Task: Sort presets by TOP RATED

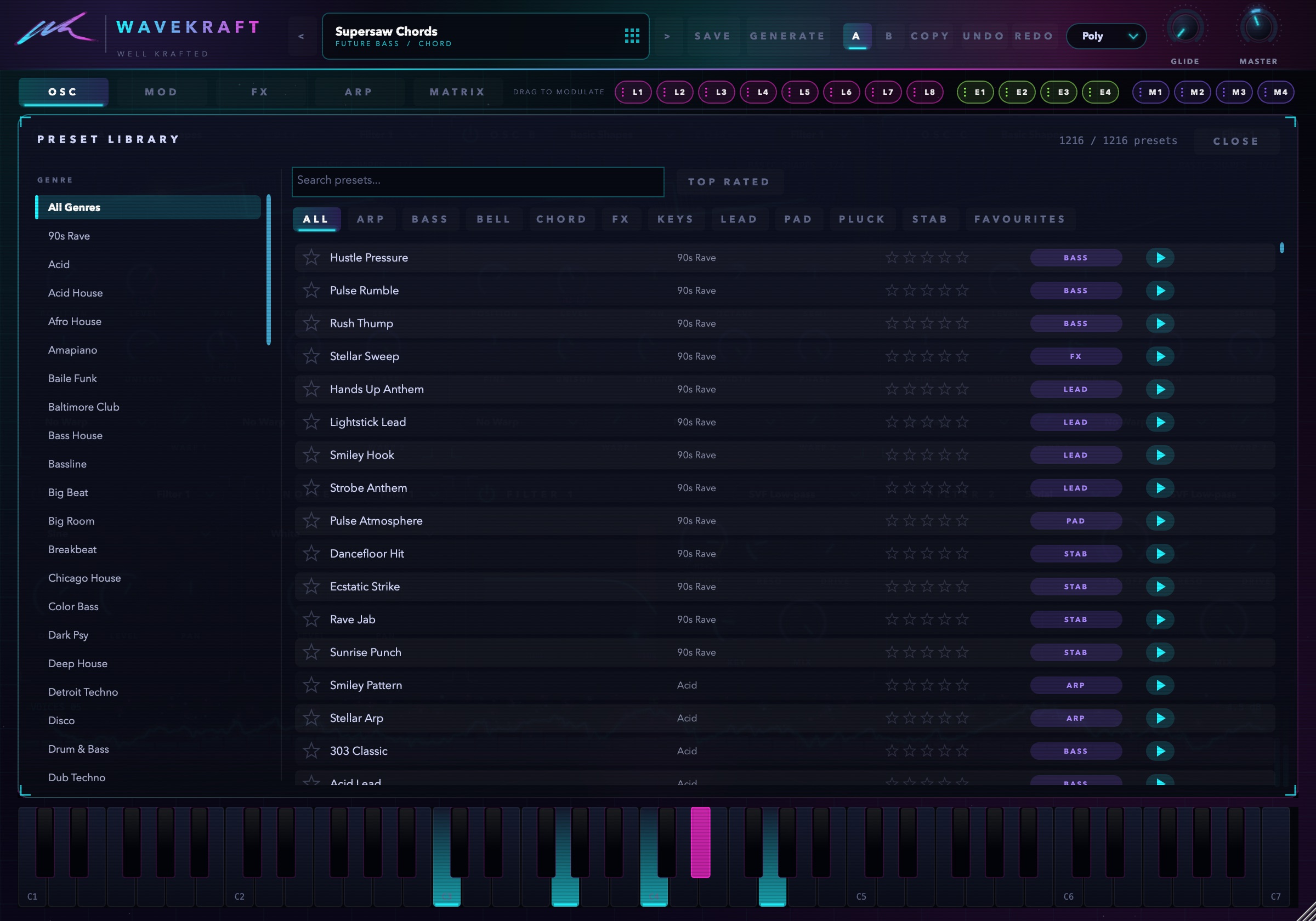Action: (x=729, y=182)
